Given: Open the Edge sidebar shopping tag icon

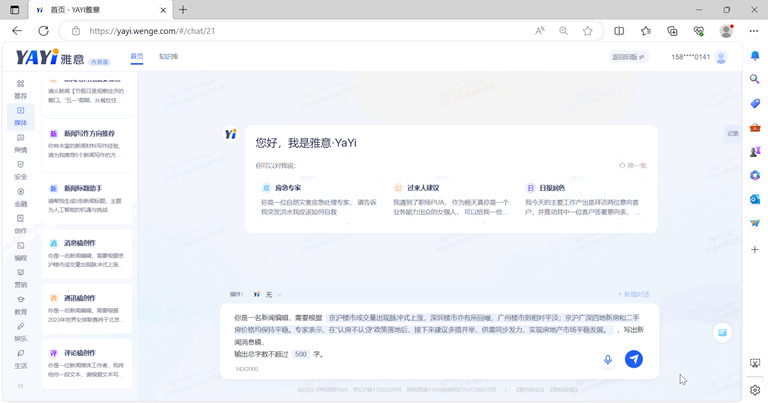Looking at the screenshot, I should [x=755, y=103].
